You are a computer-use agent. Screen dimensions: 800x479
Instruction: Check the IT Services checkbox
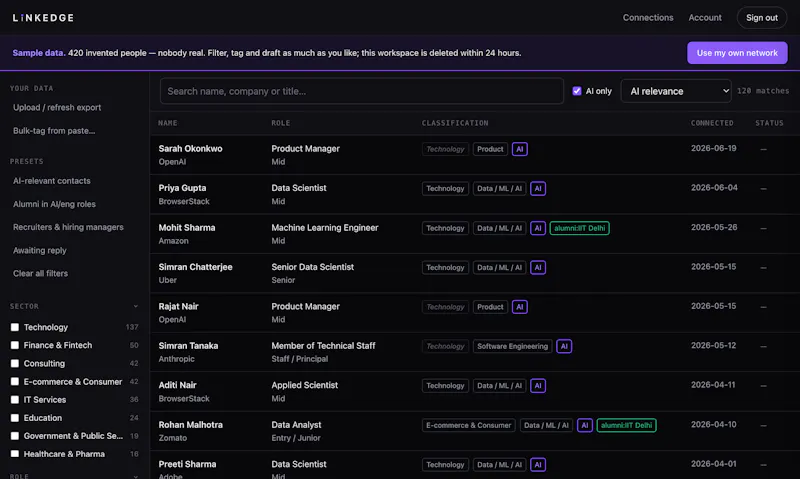[15, 400]
